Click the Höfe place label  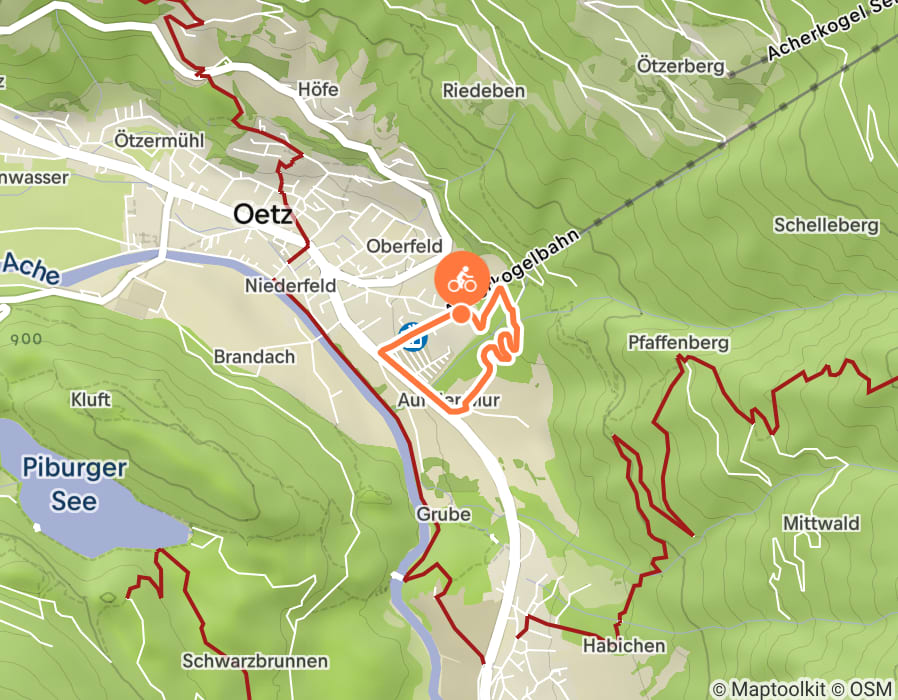(318, 89)
